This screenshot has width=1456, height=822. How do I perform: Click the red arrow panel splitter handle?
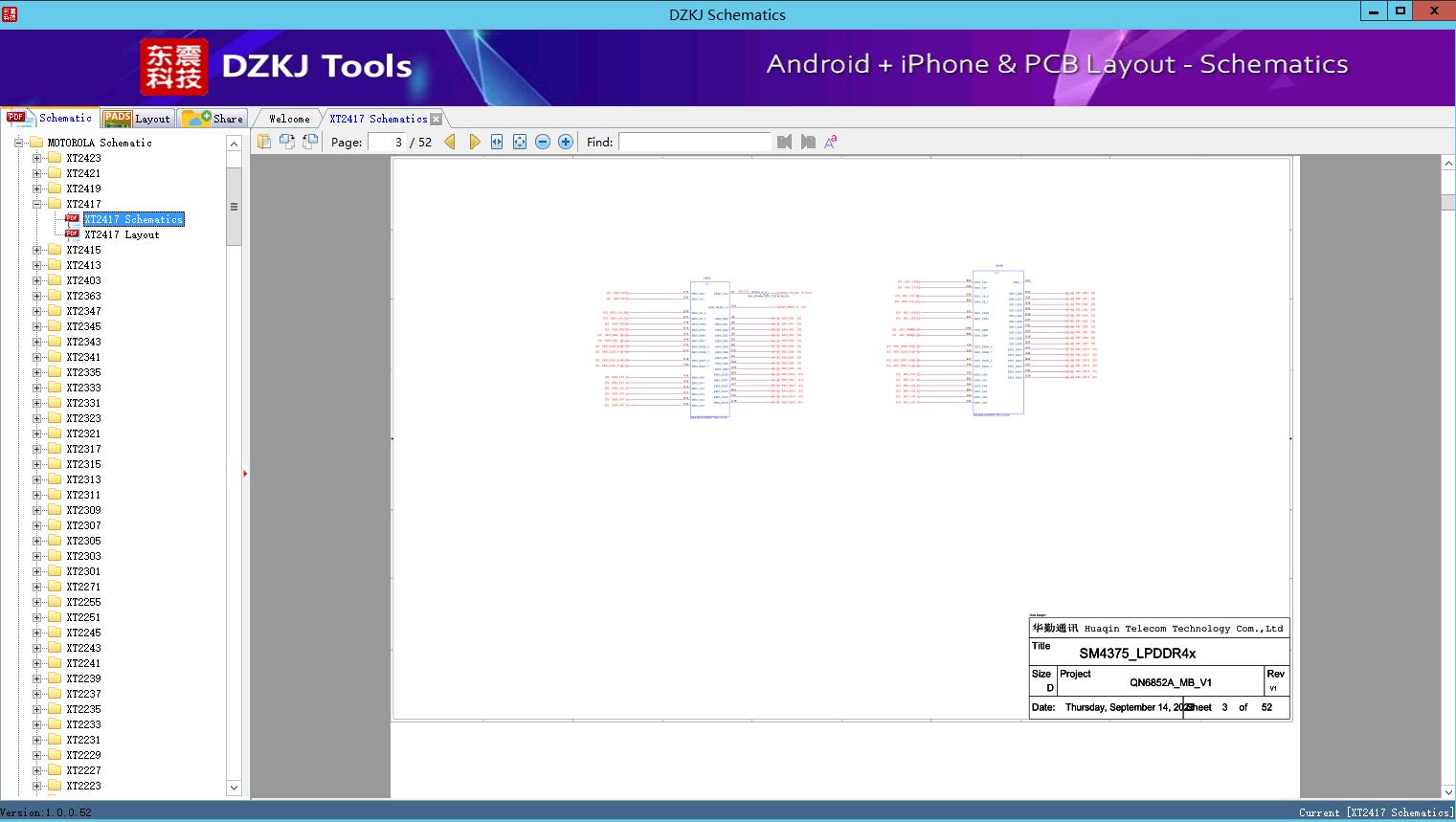coord(245,474)
